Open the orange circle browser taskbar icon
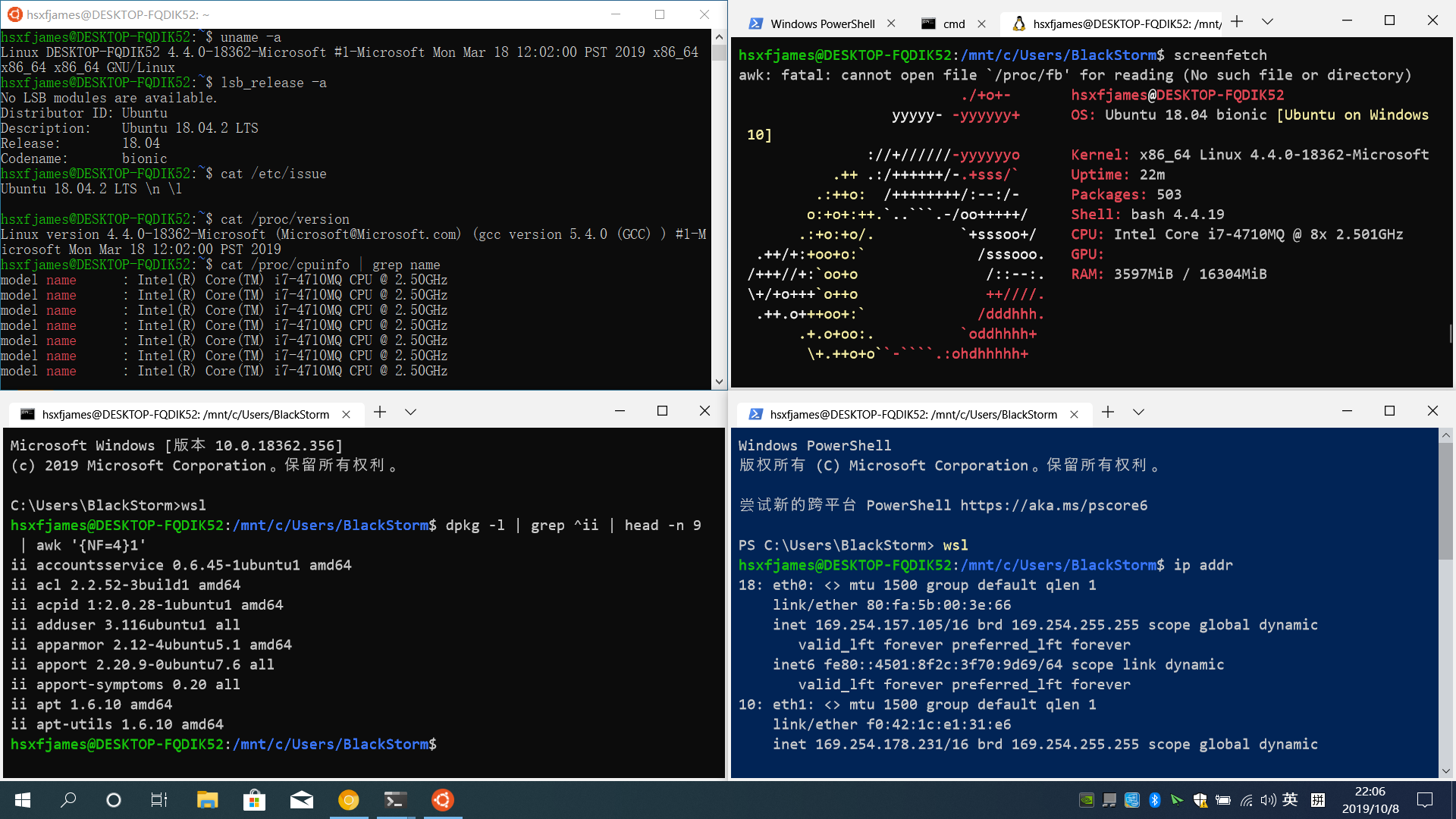The height and width of the screenshot is (819, 1456). point(349,800)
